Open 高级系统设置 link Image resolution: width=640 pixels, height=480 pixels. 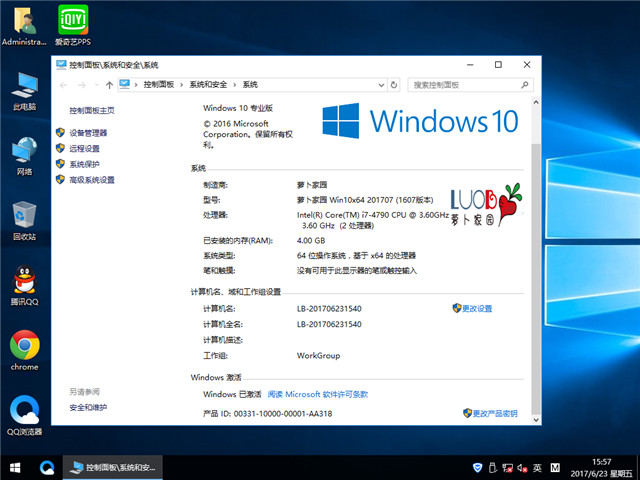click(92, 180)
